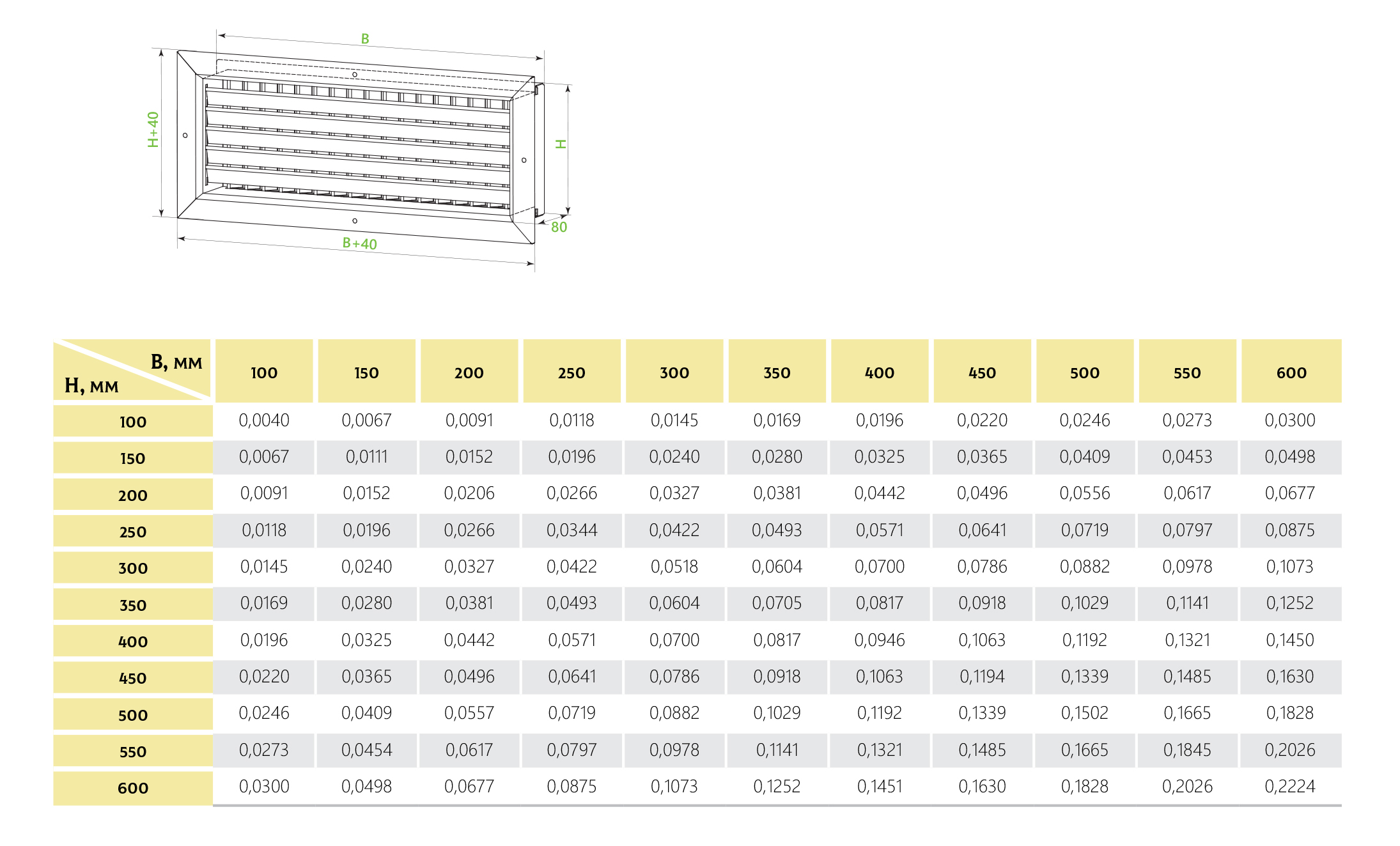
Task: Select row header 300
Action: tap(133, 568)
